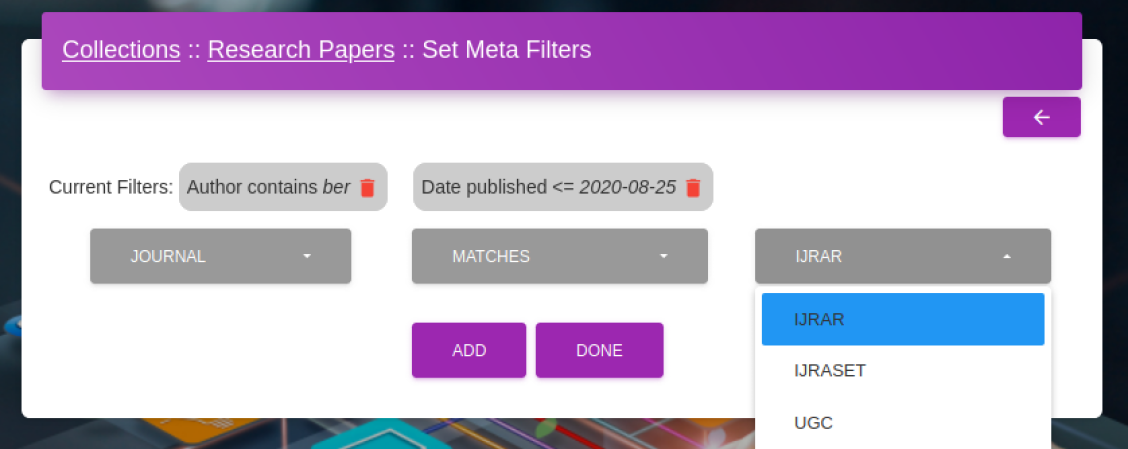Click the back arrow button
Viewport: 1128px width, 449px height.
1042,117
